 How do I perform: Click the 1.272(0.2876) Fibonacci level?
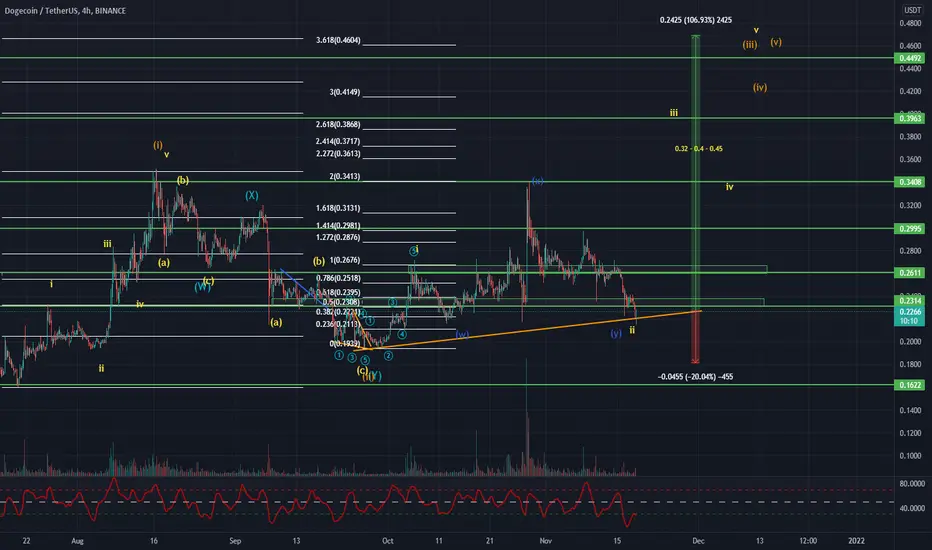(338, 237)
